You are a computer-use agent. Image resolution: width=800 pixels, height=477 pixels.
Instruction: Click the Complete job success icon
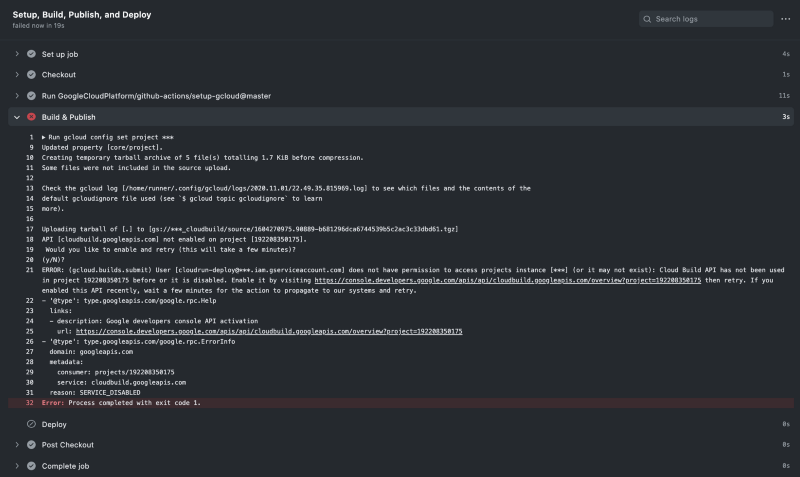click(x=31, y=466)
